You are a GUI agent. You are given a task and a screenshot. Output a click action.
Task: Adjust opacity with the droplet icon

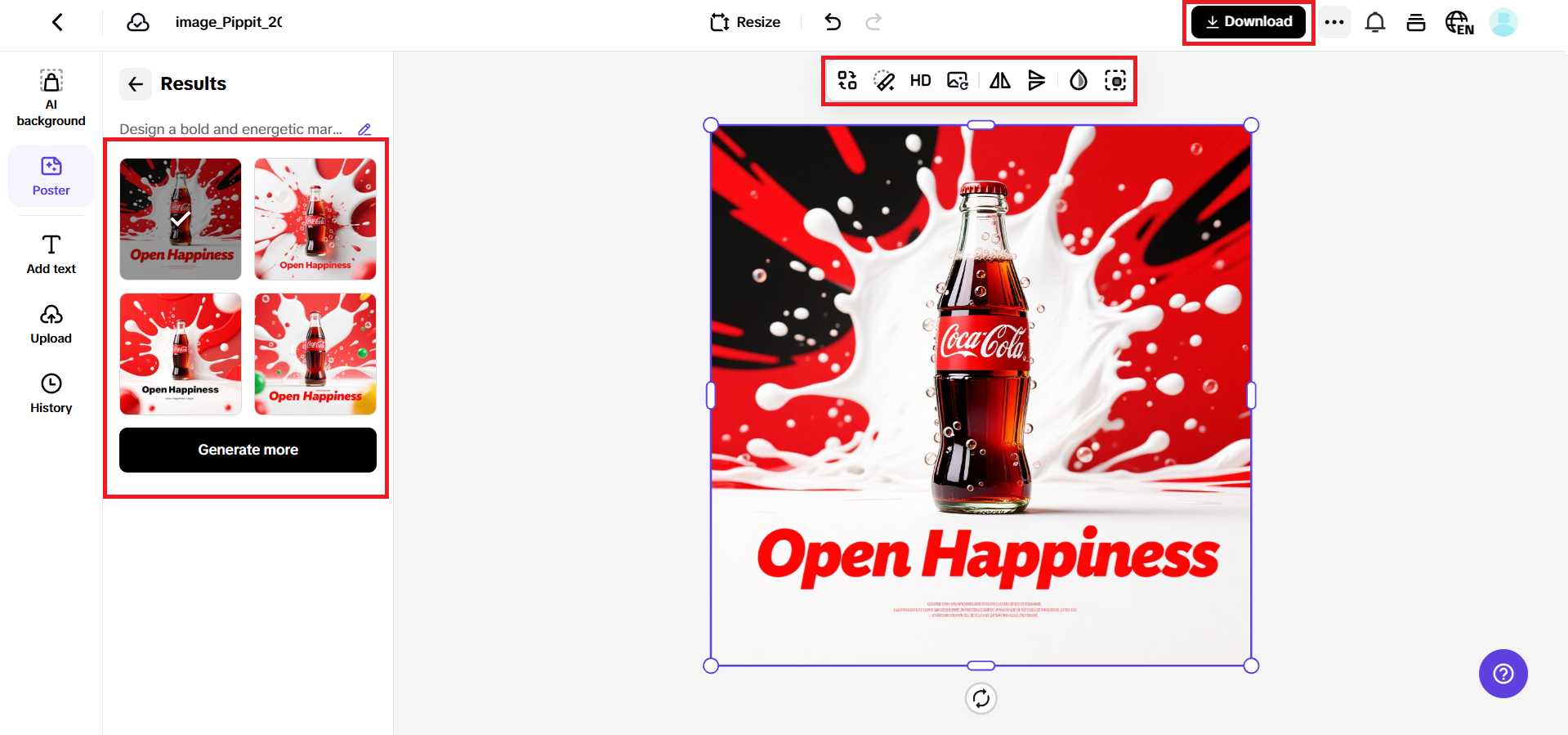[1079, 80]
